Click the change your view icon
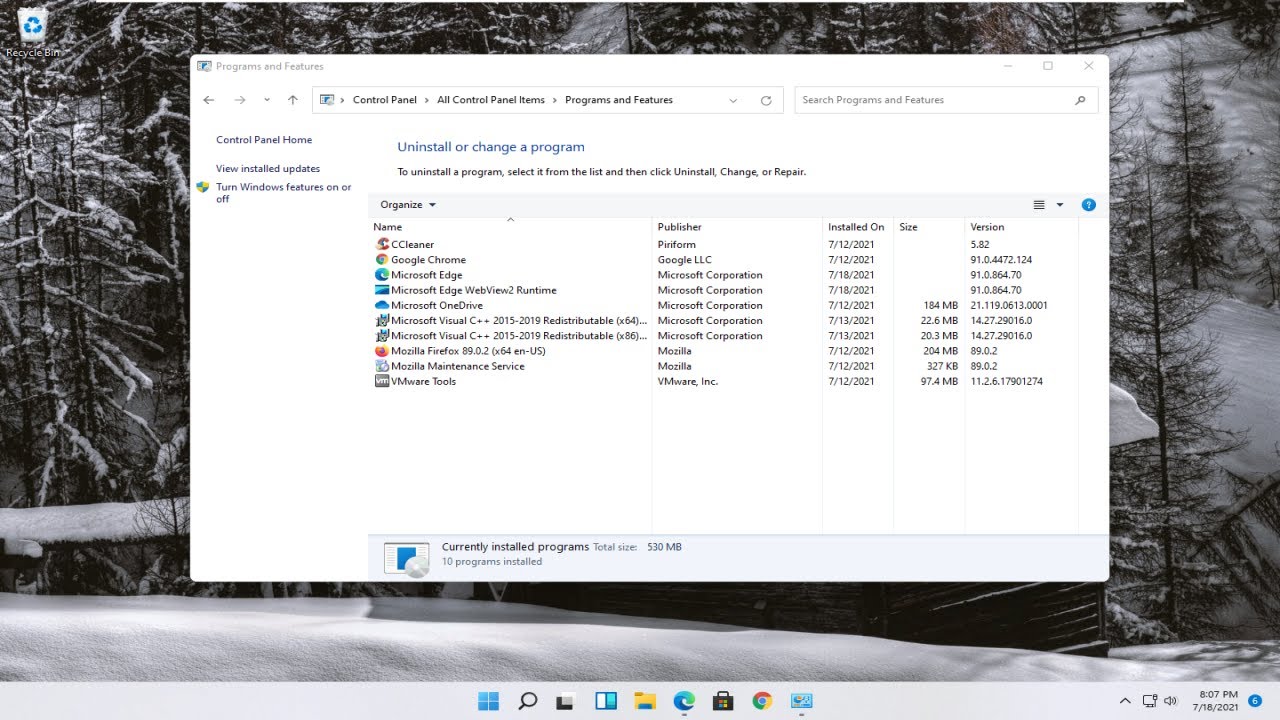This screenshot has width=1280, height=720. (1039, 205)
